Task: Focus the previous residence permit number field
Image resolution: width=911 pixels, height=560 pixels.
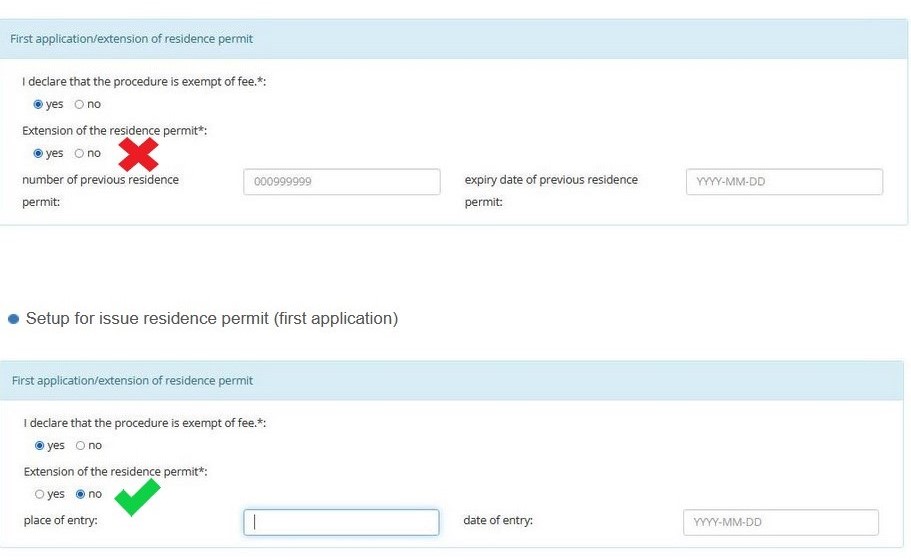Action: [342, 182]
